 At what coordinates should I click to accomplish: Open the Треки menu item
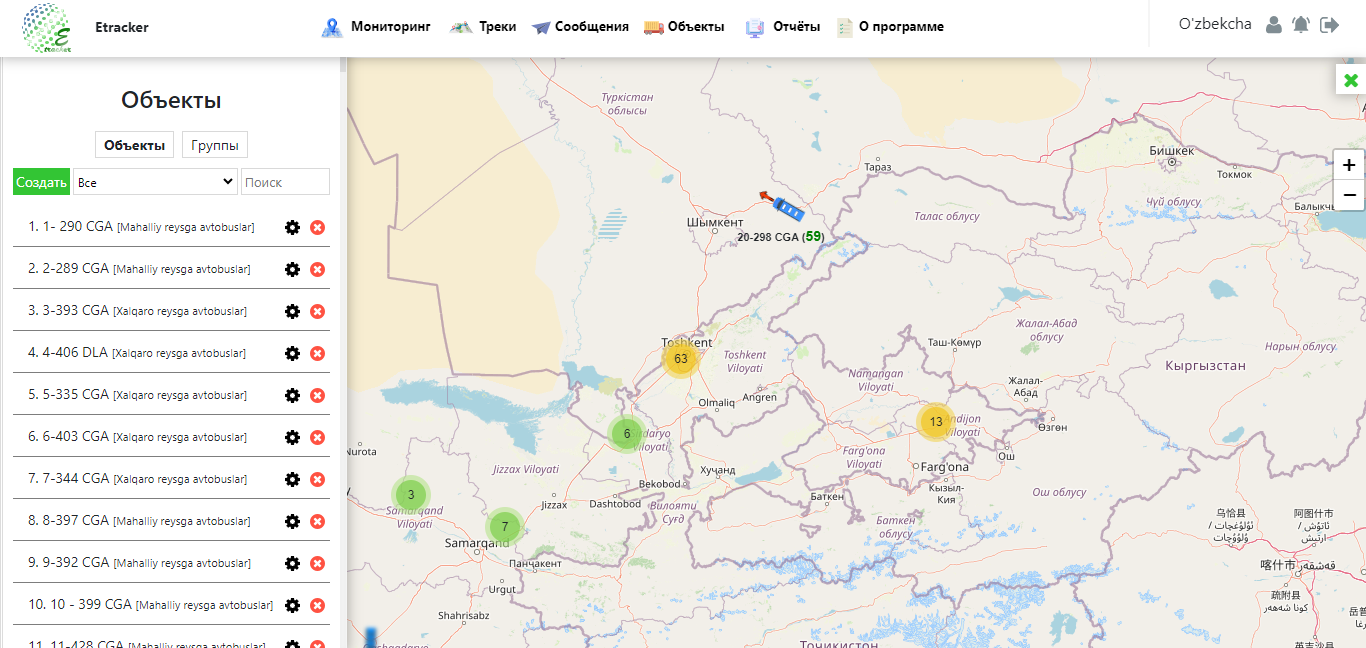coord(483,27)
